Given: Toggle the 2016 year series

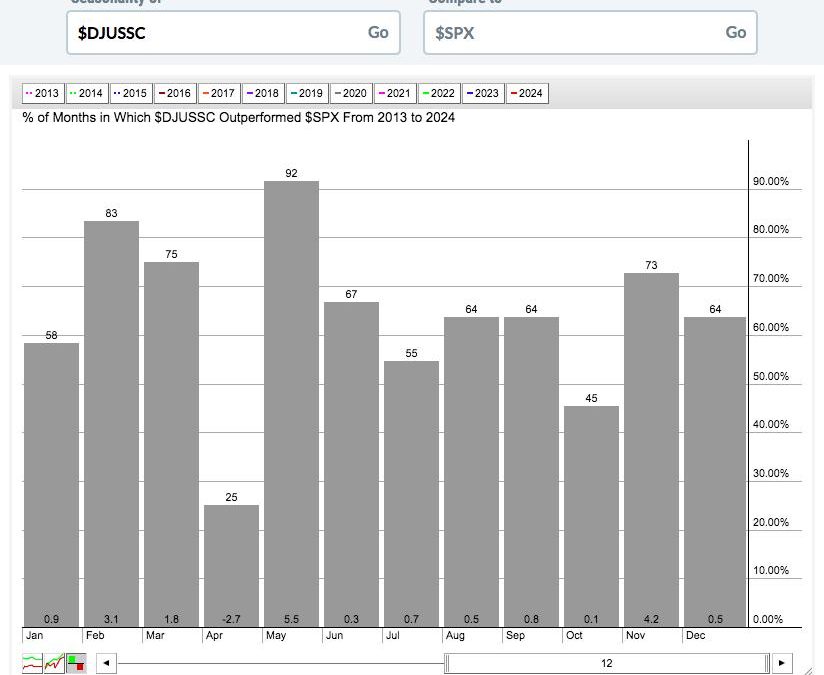Looking at the screenshot, I should 175,94.
